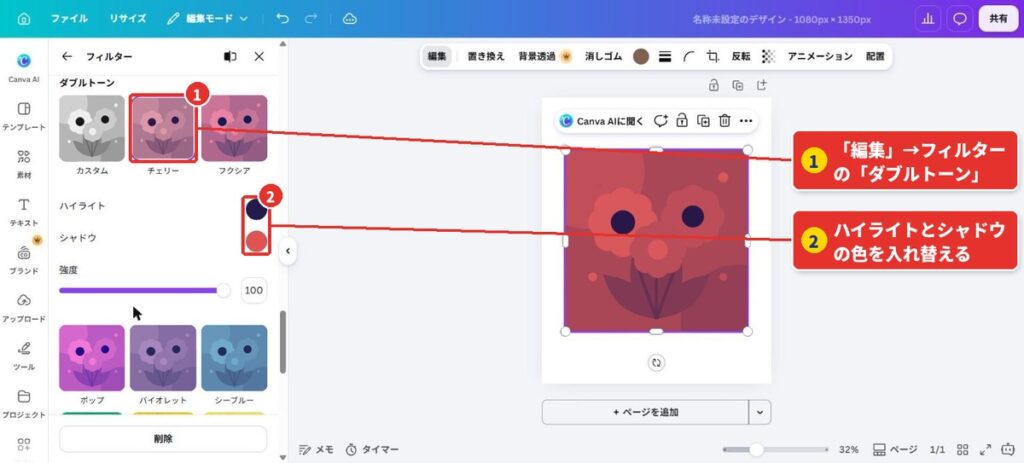Add page icon above canvas
This screenshot has width=1024, height=463.
pyautogui.click(x=761, y=86)
